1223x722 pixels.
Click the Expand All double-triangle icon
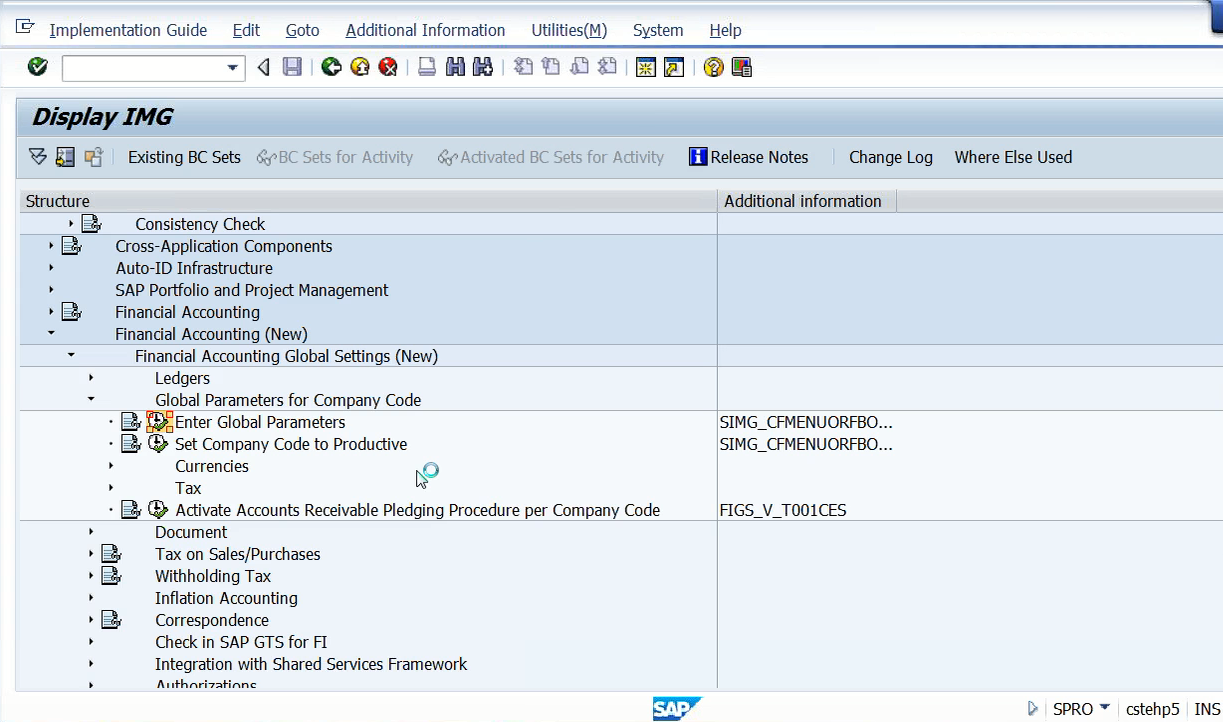tap(38, 157)
